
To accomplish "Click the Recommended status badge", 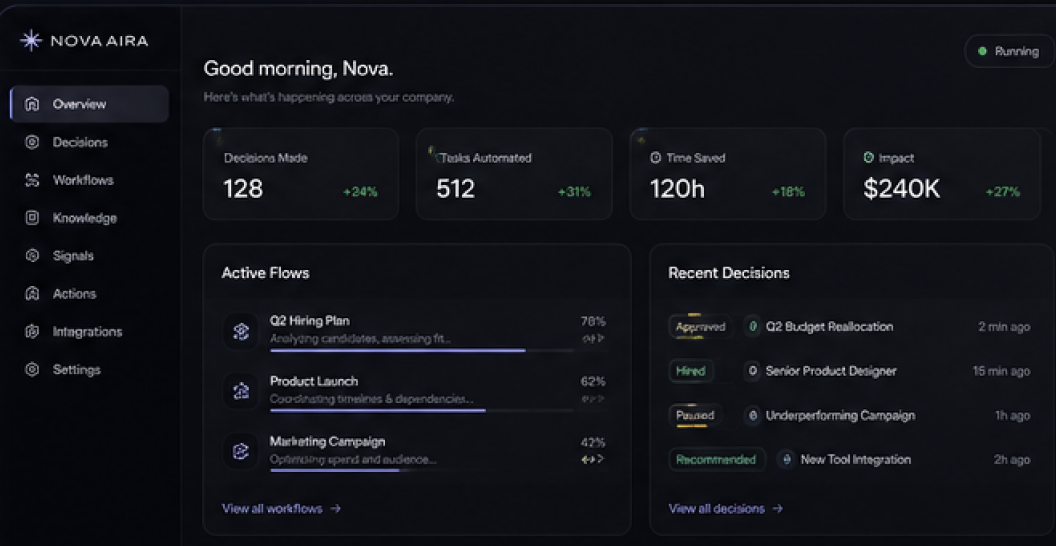I will pyautogui.click(x=717, y=460).
